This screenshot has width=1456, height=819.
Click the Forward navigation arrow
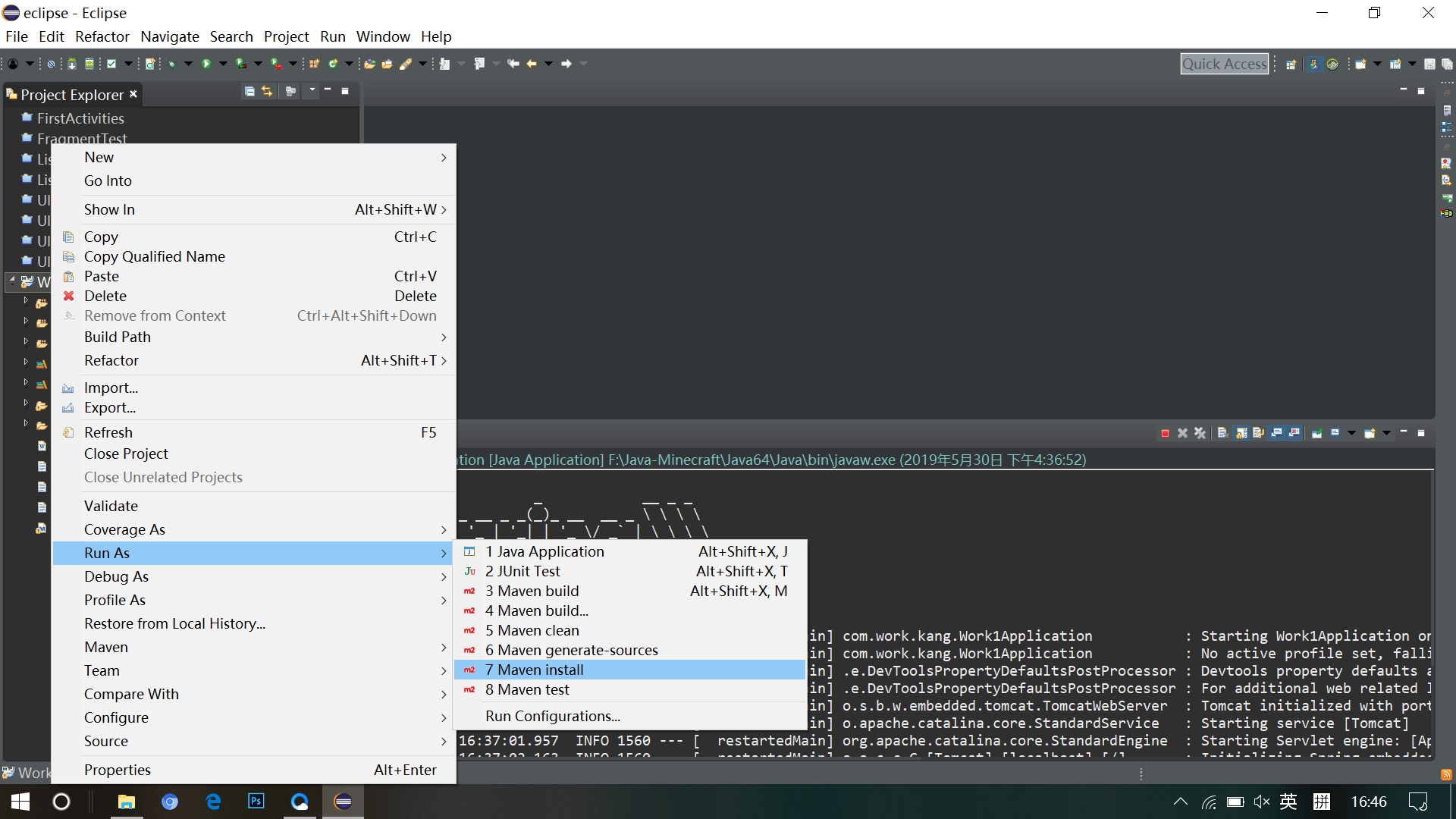pos(566,64)
